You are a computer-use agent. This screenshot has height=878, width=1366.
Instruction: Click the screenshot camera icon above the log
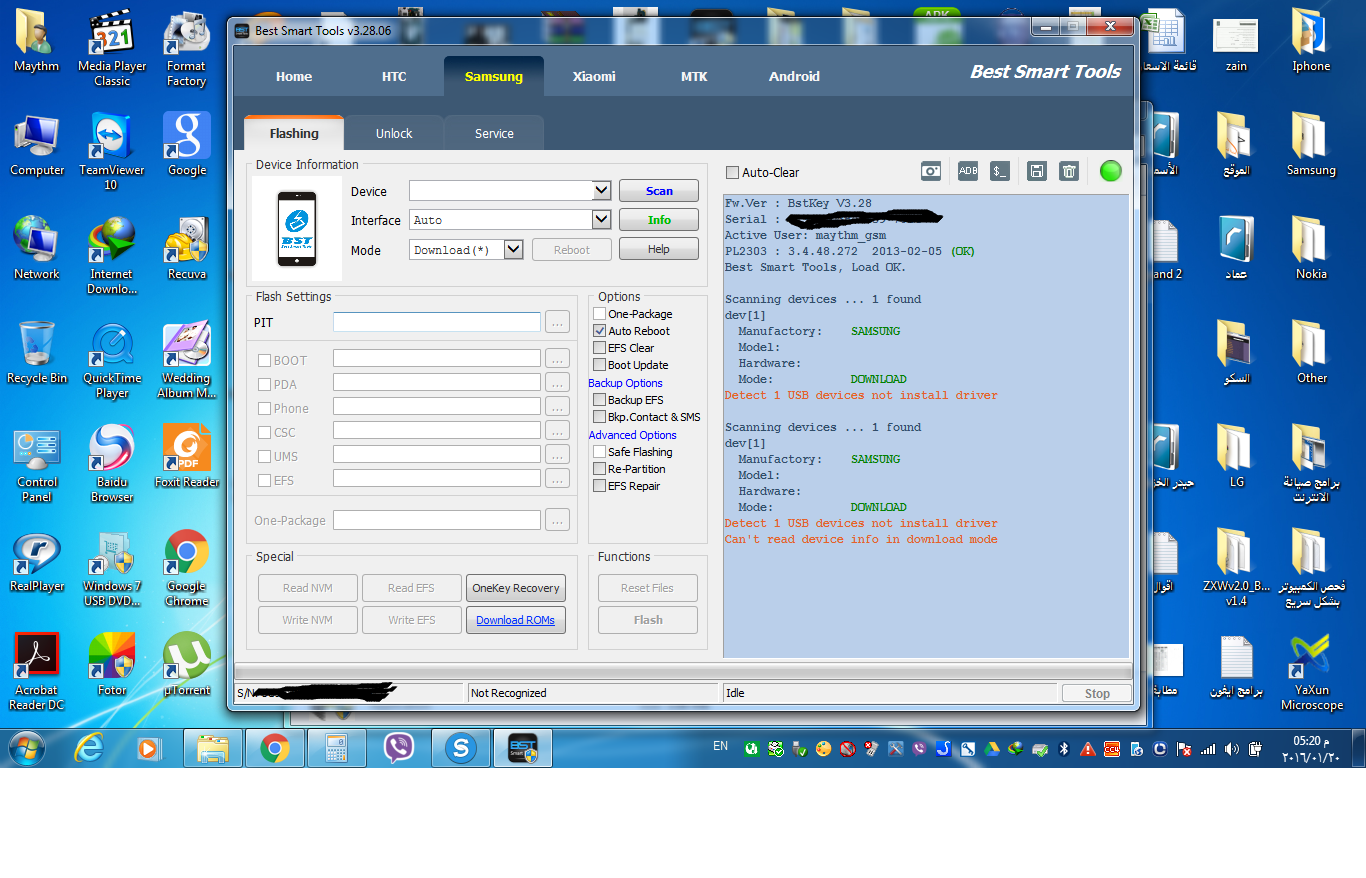[x=931, y=171]
